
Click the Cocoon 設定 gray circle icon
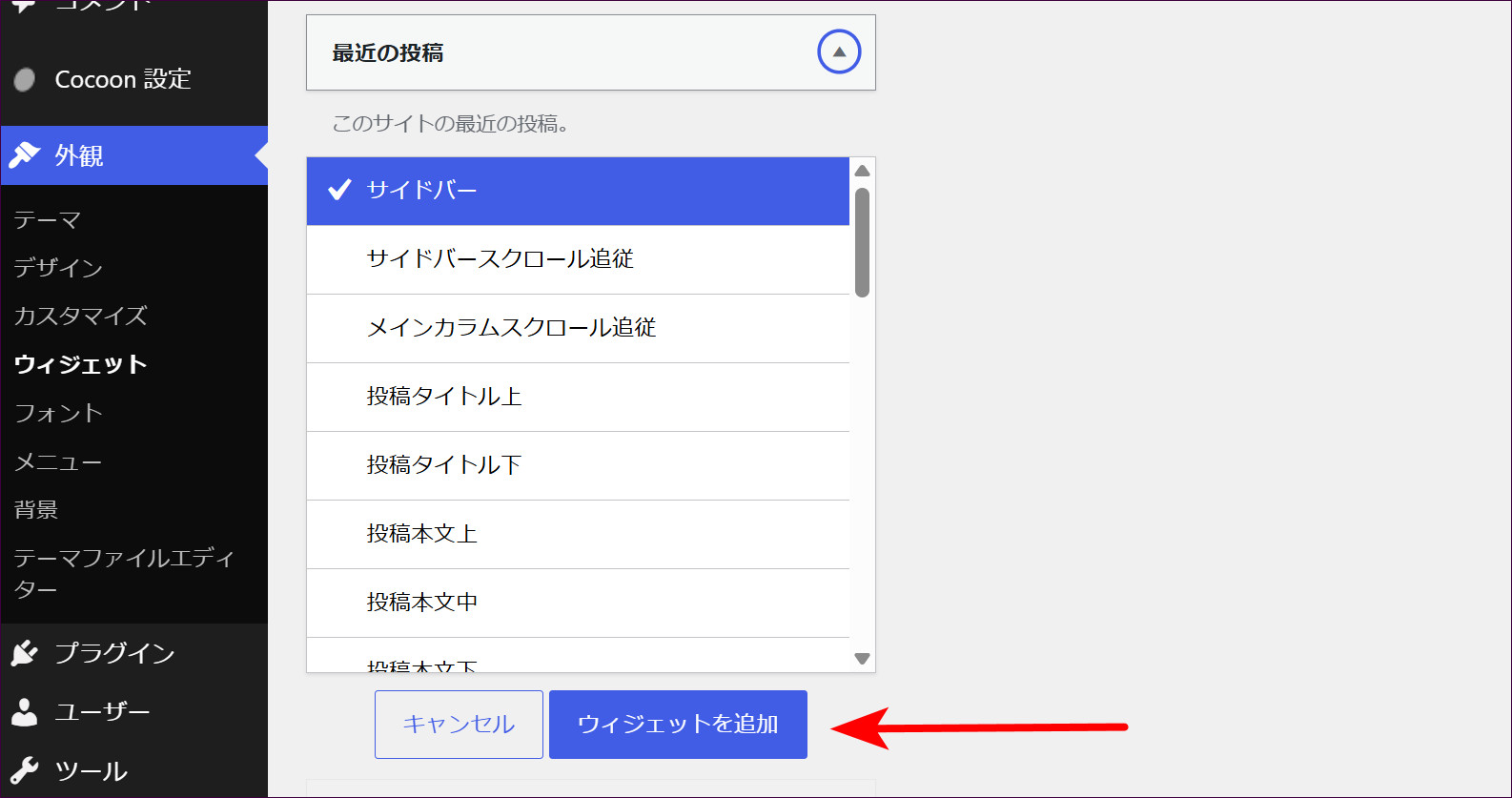(x=25, y=79)
